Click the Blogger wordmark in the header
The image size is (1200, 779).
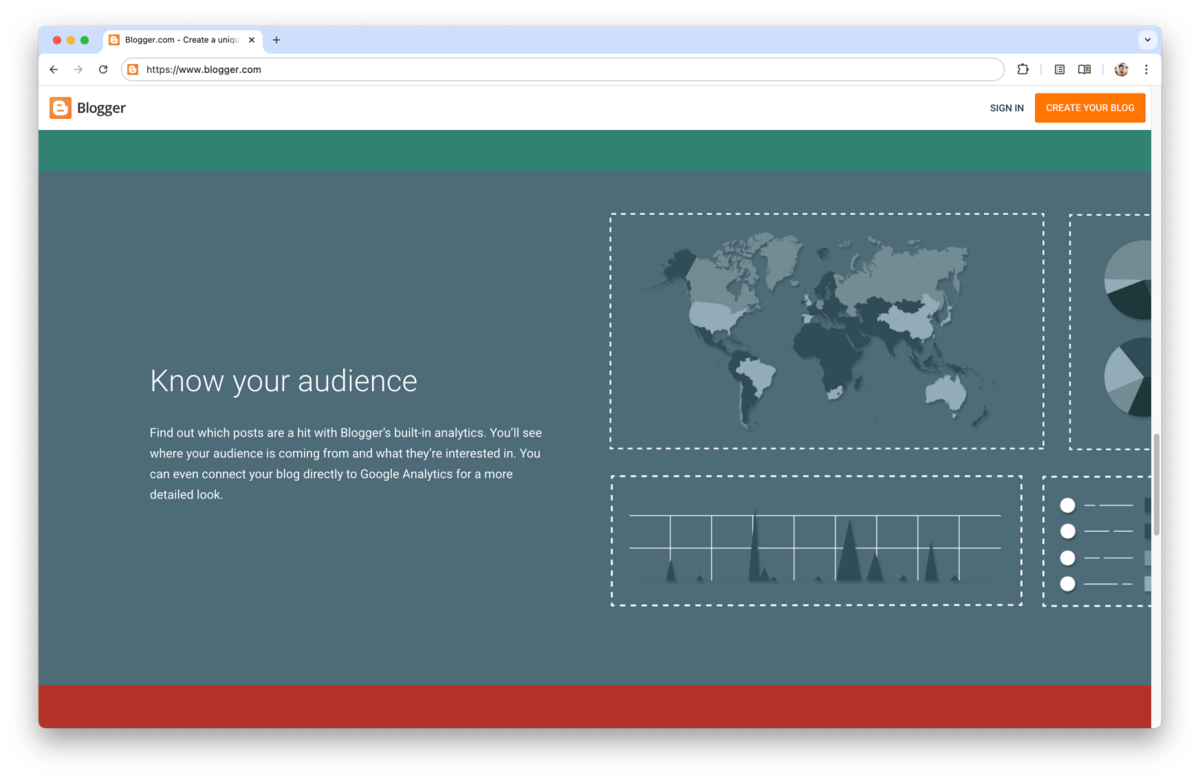pos(100,107)
